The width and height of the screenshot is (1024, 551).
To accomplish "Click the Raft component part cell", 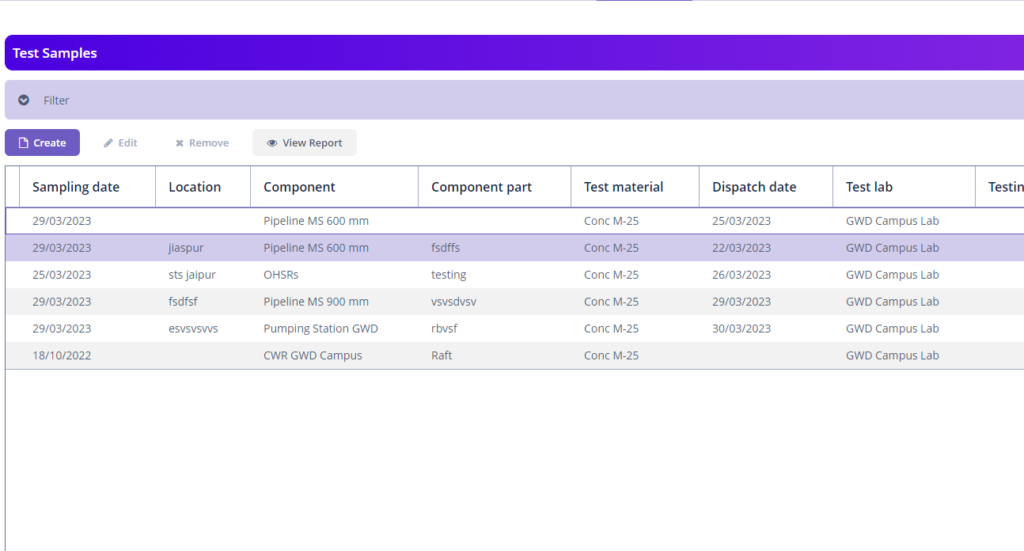I will click(x=442, y=356).
